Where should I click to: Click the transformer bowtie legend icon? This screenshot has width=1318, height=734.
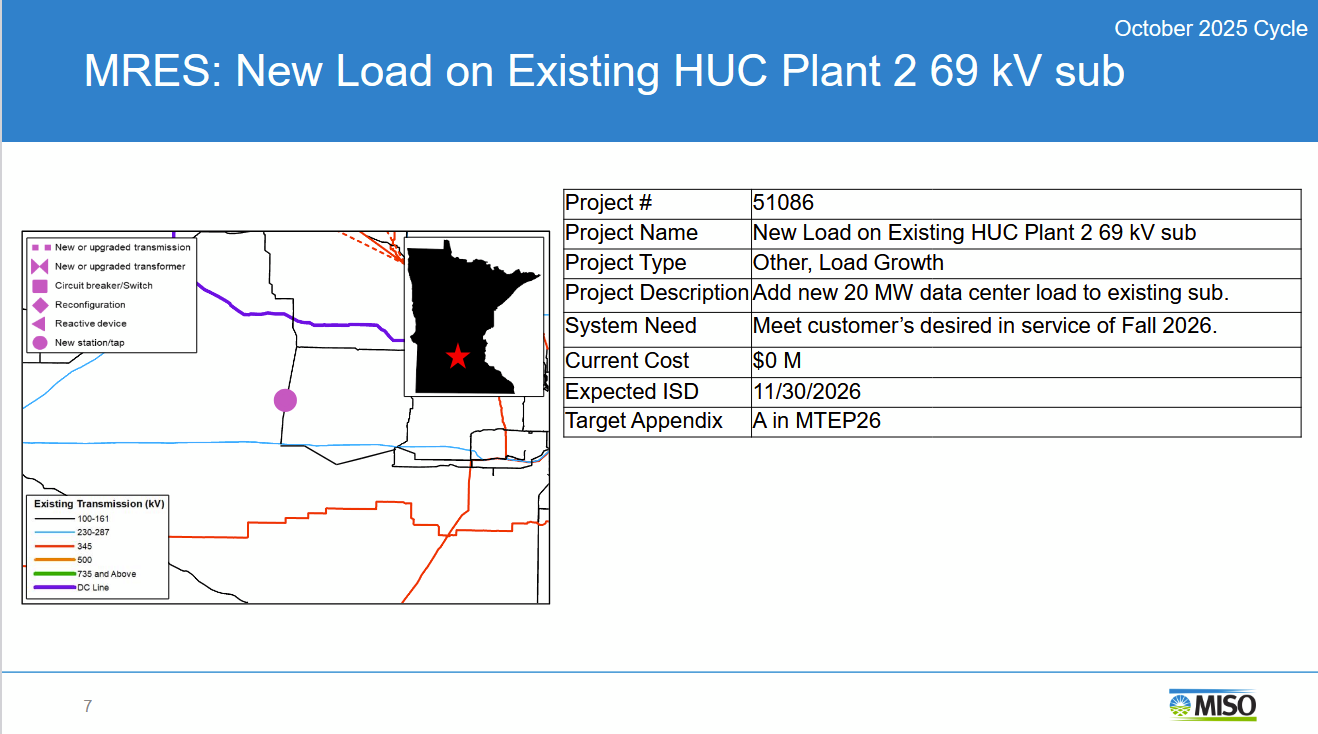pos(40,267)
